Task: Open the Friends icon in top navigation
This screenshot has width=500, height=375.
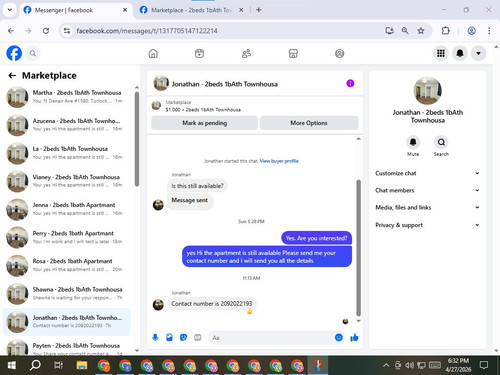Action: 246,53
